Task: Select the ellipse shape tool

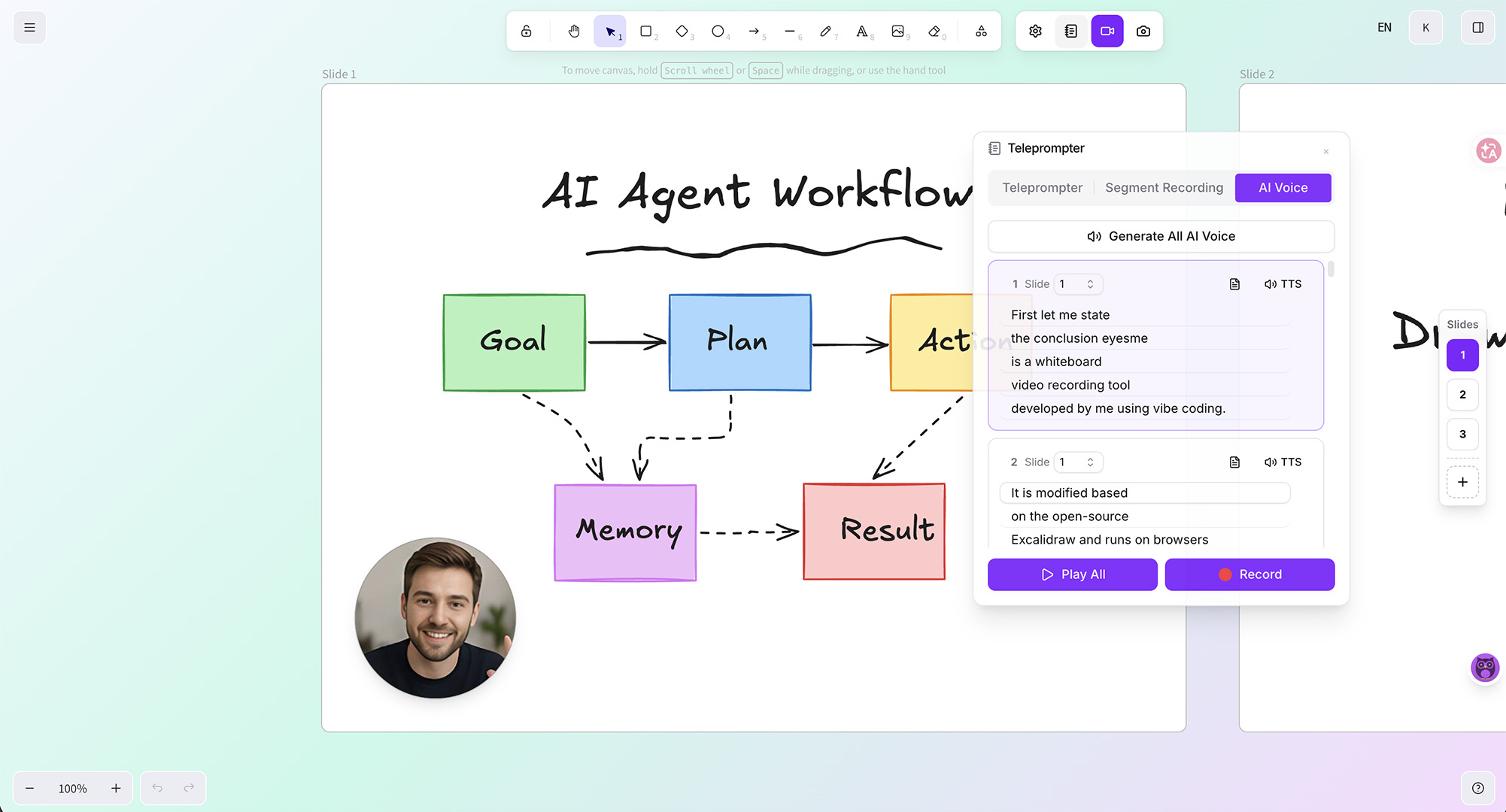Action: pyautogui.click(x=718, y=31)
